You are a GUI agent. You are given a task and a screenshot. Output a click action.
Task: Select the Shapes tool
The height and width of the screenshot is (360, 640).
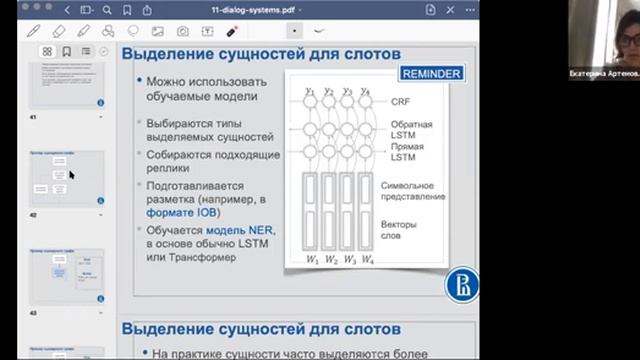tap(108, 31)
